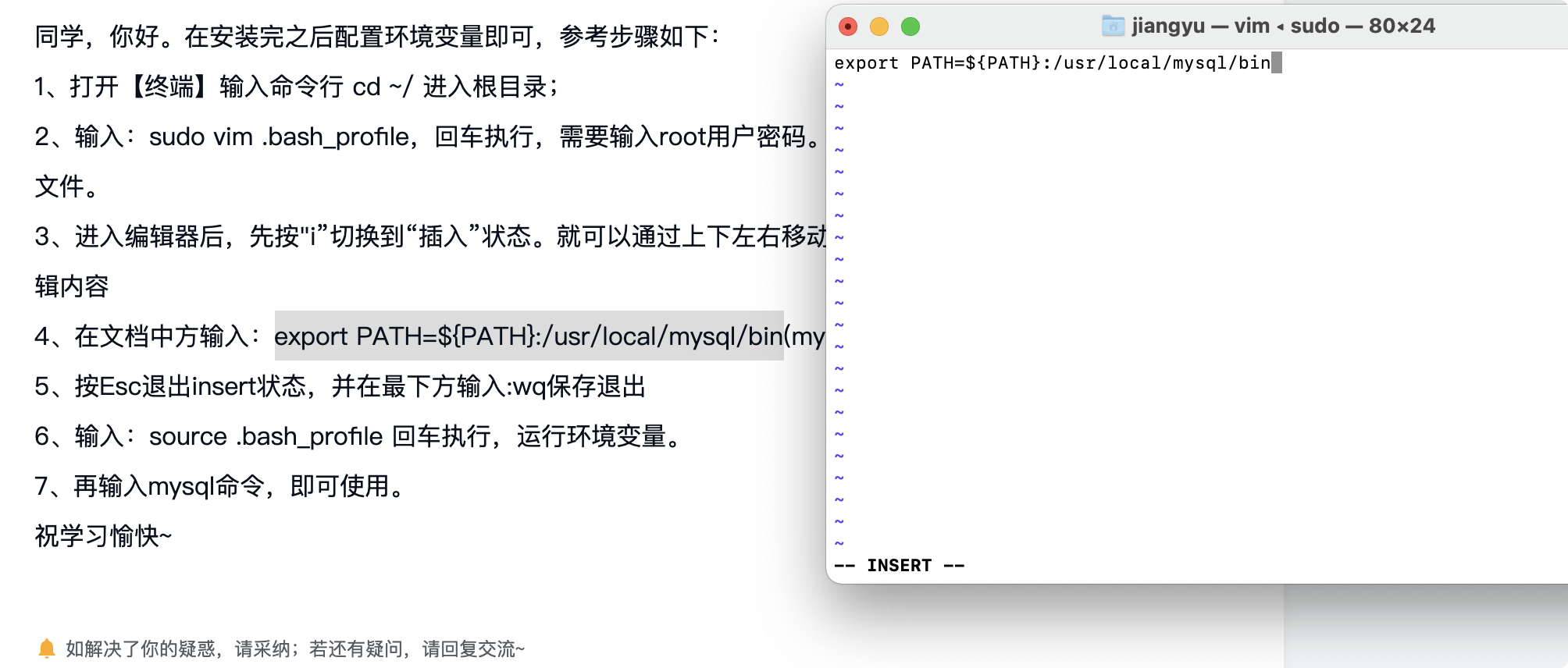Click the bell icon beside the notice
Screen dimensions: 1568x668
pos(47,648)
